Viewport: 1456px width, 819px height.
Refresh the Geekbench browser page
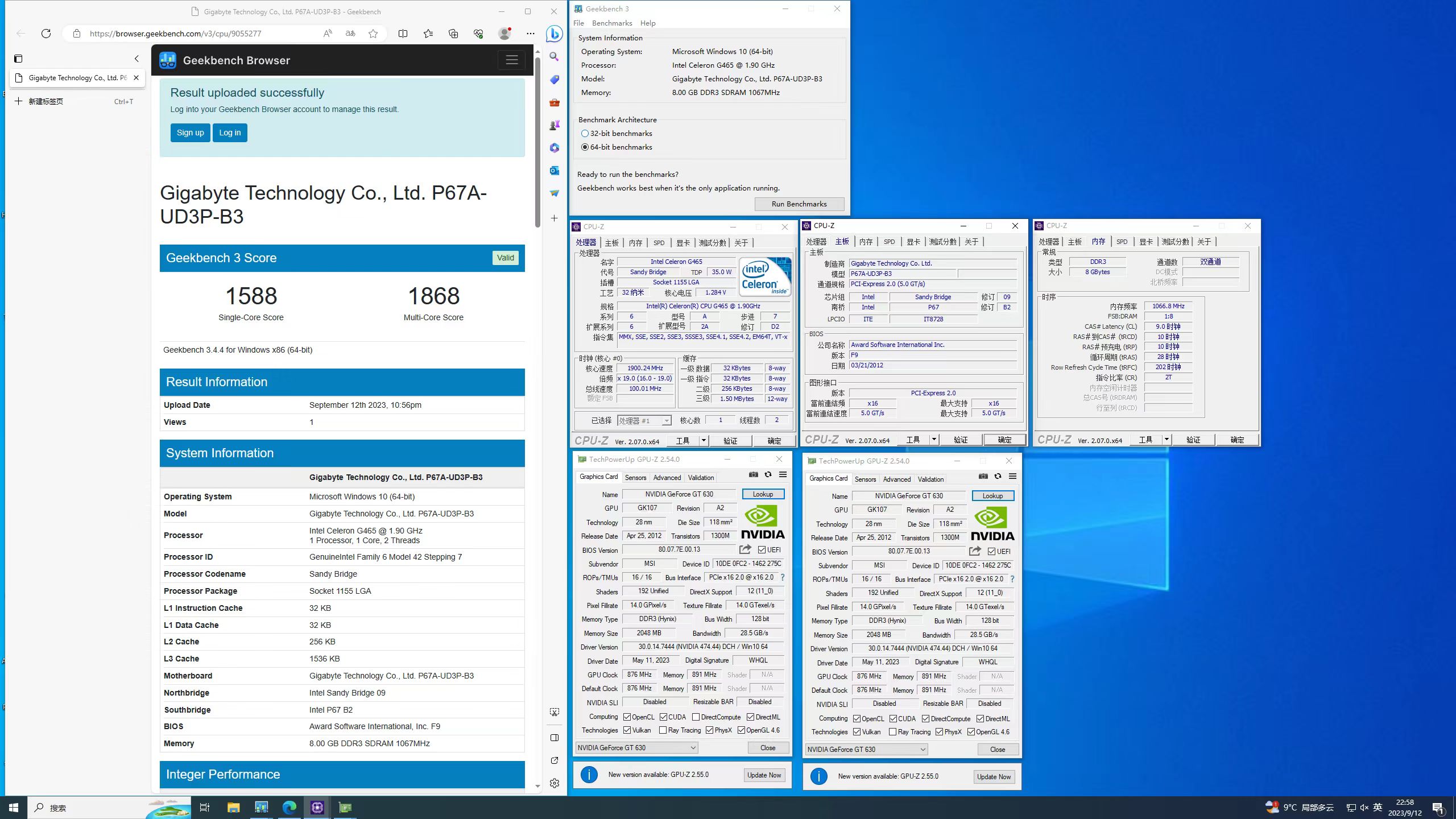pyautogui.click(x=46, y=34)
